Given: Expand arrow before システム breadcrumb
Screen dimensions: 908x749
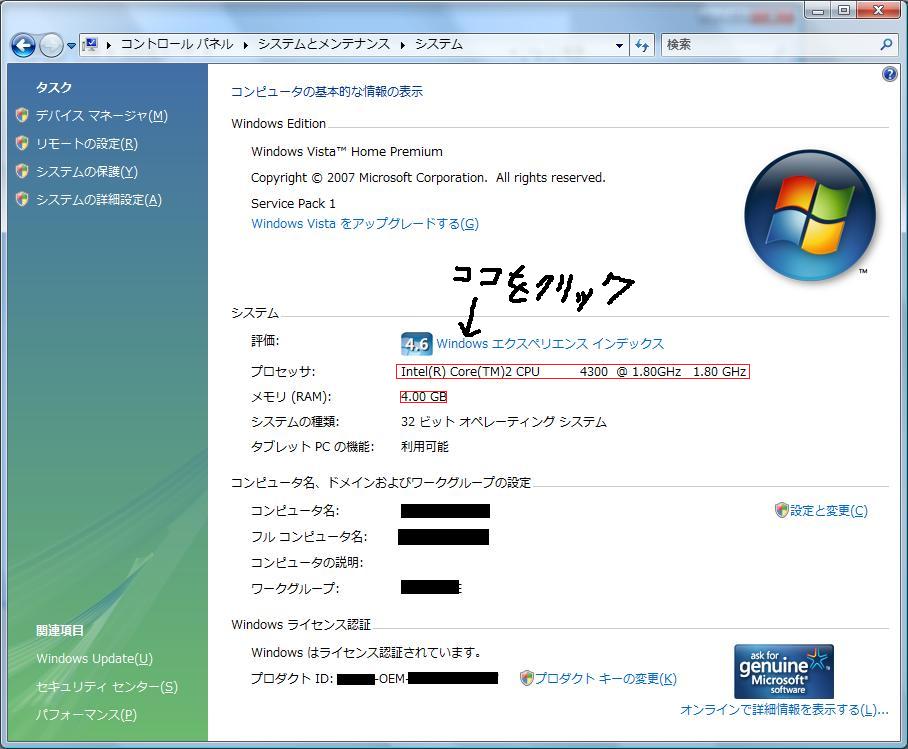Looking at the screenshot, I should 403,45.
